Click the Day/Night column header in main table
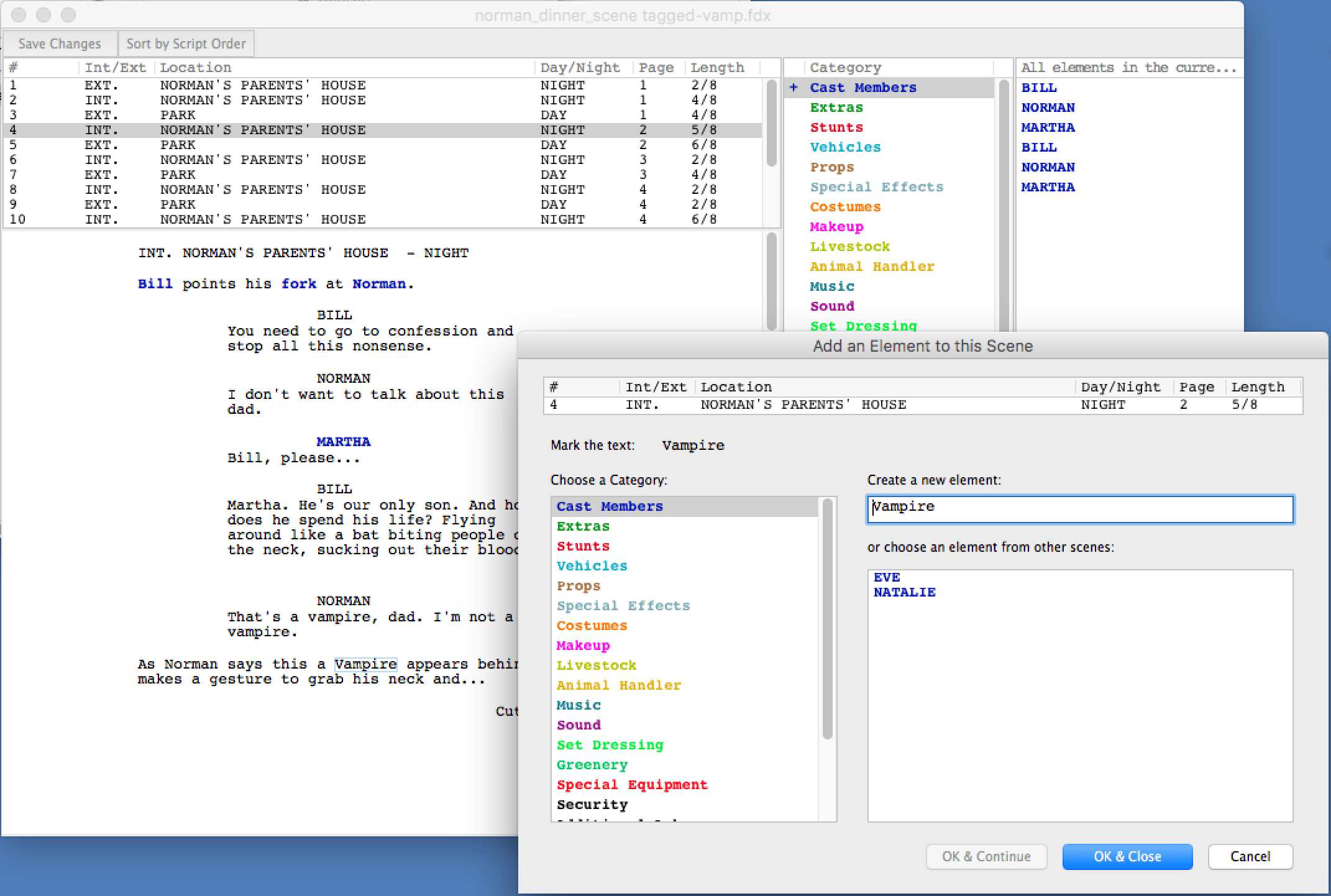 click(x=579, y=68)
